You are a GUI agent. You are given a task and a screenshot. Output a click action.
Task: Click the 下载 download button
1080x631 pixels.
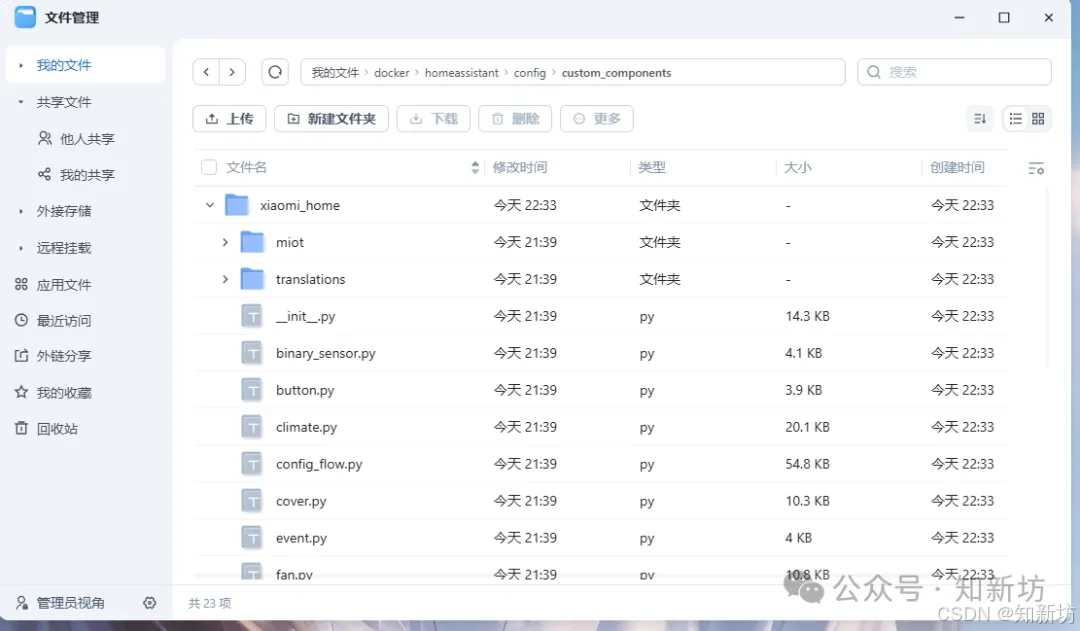tap(433, 118)
